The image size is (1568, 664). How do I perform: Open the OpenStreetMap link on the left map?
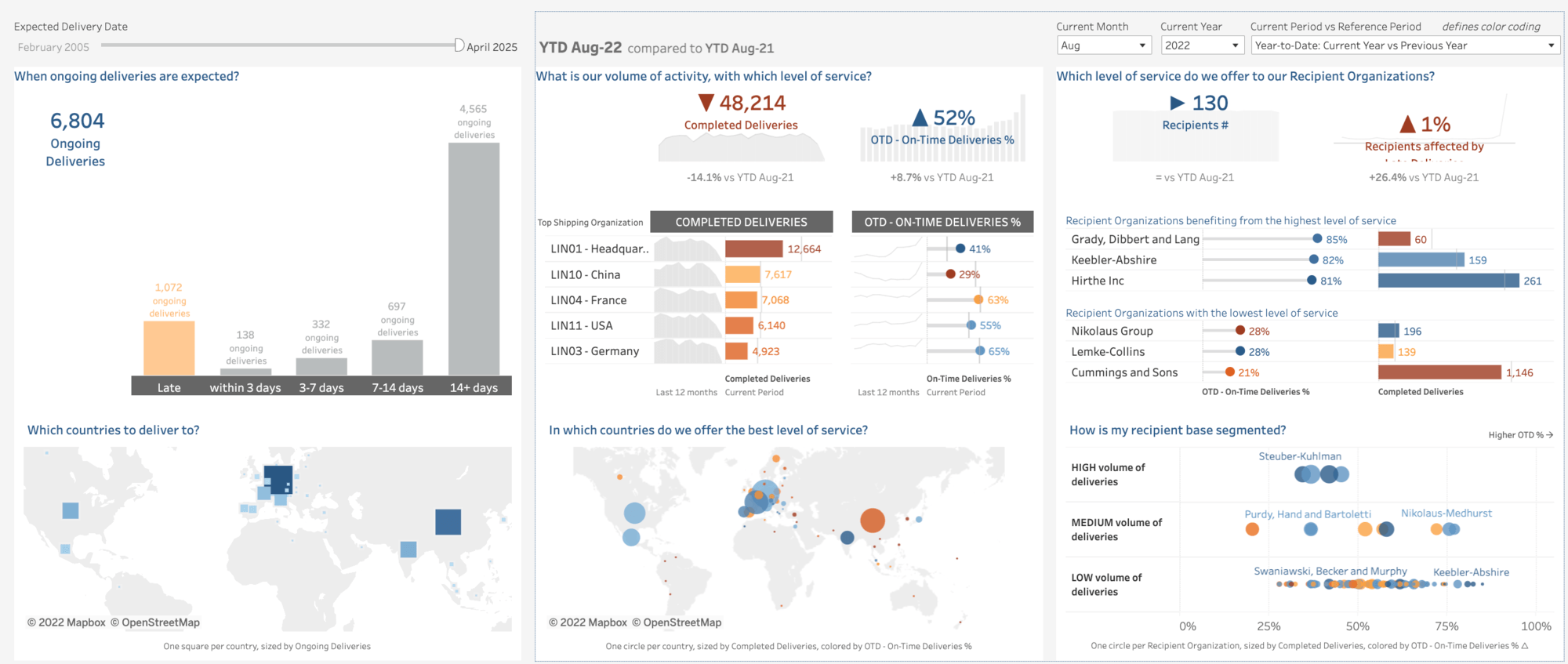(x=160, y=622)
